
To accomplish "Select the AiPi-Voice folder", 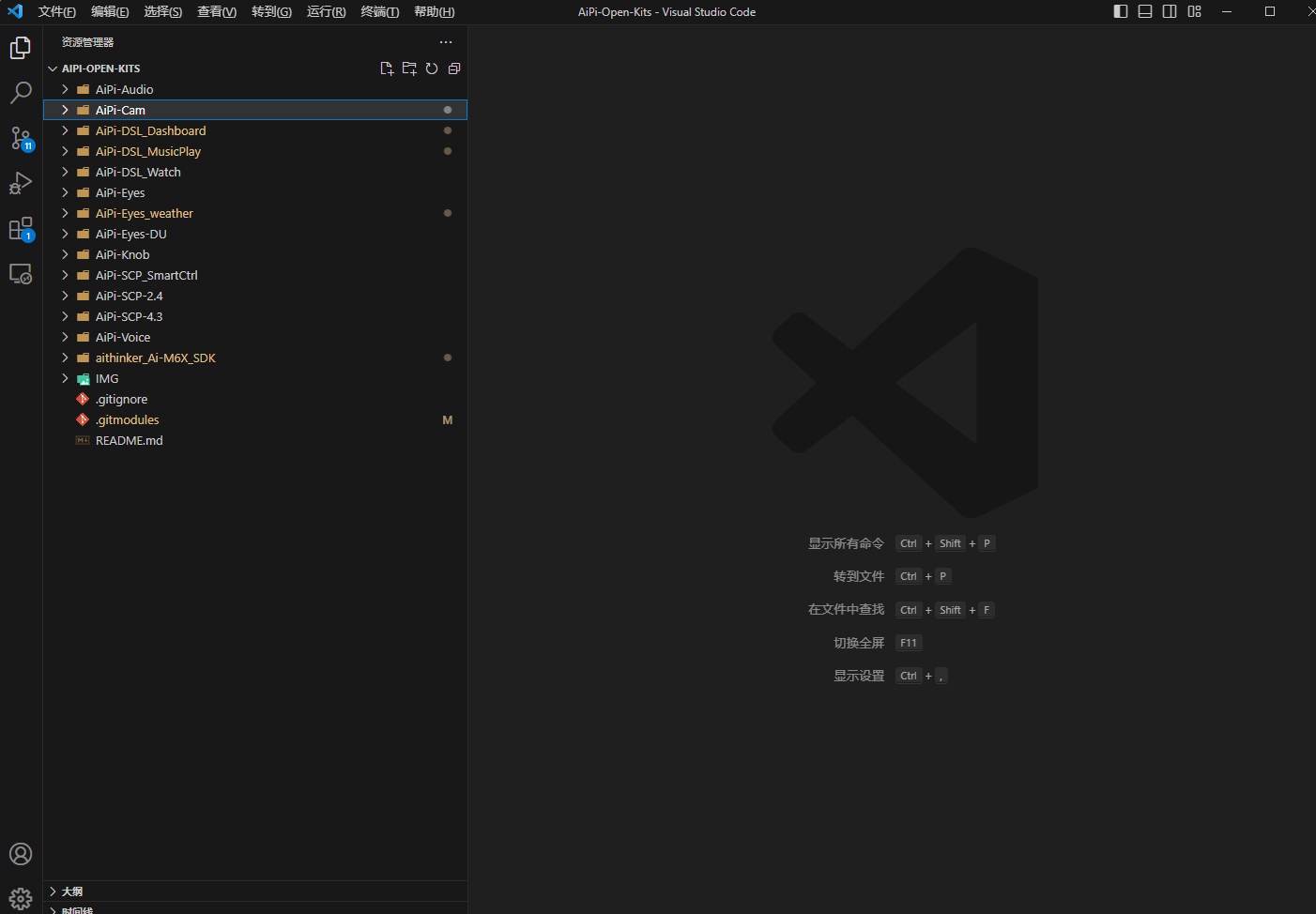I will point(255,337).
